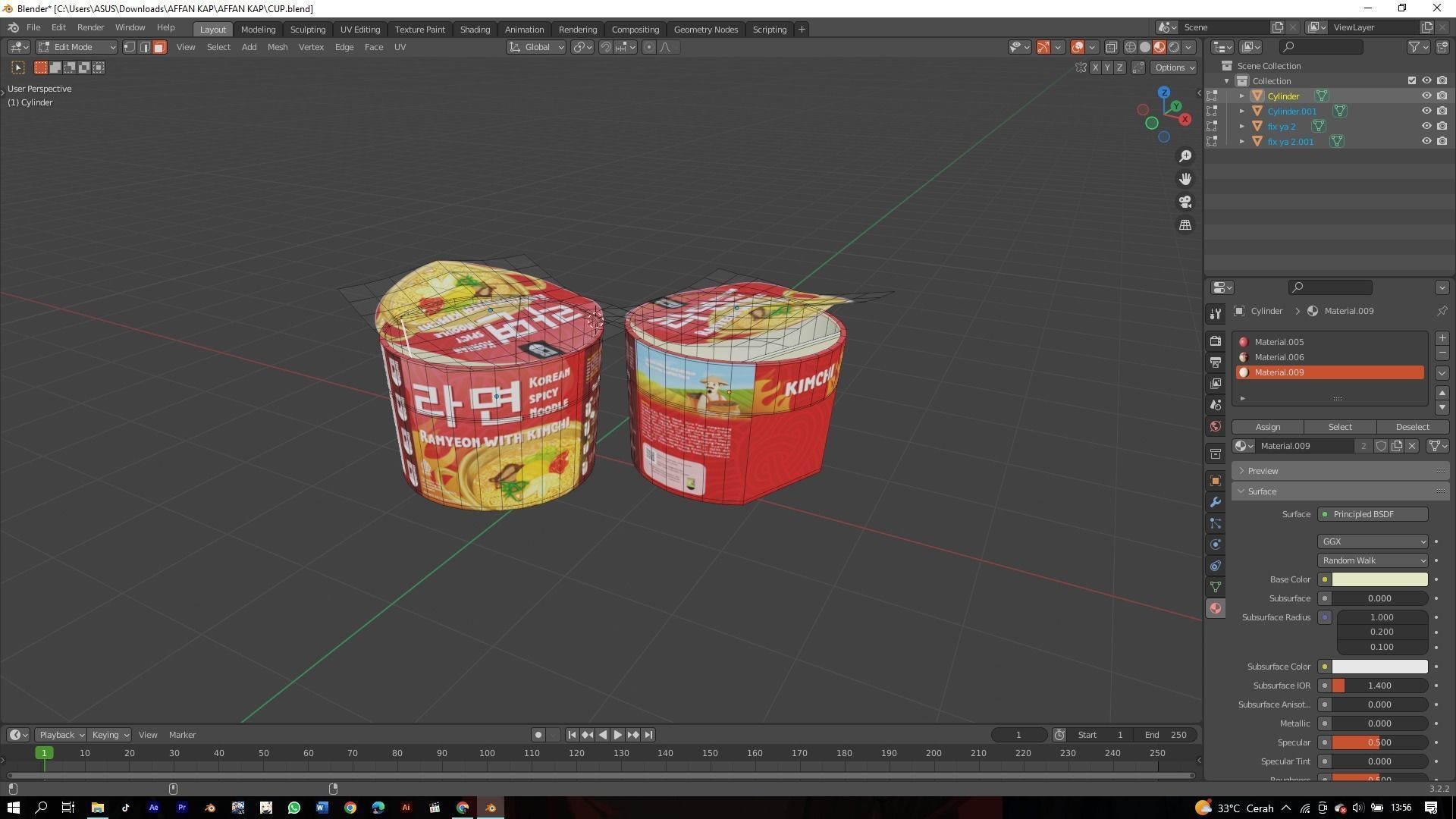The height and width of the screenshot is (819, 1456).
Task: Open the Base Color swatch picker
Action: [x=1379, y=579]
